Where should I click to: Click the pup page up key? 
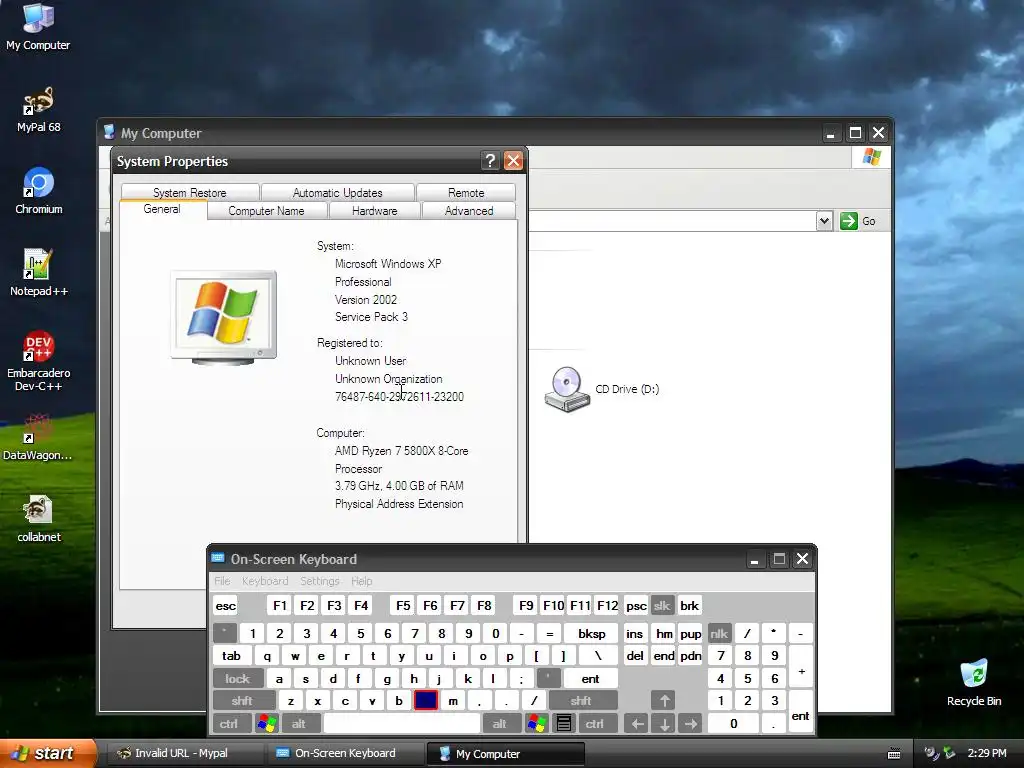[690, 633]
